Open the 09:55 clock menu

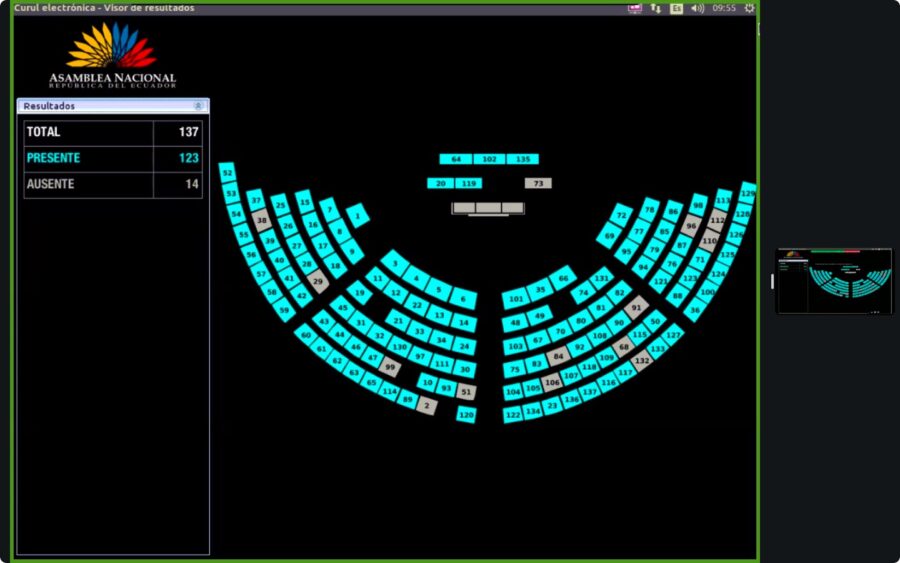tap(724, 8)
